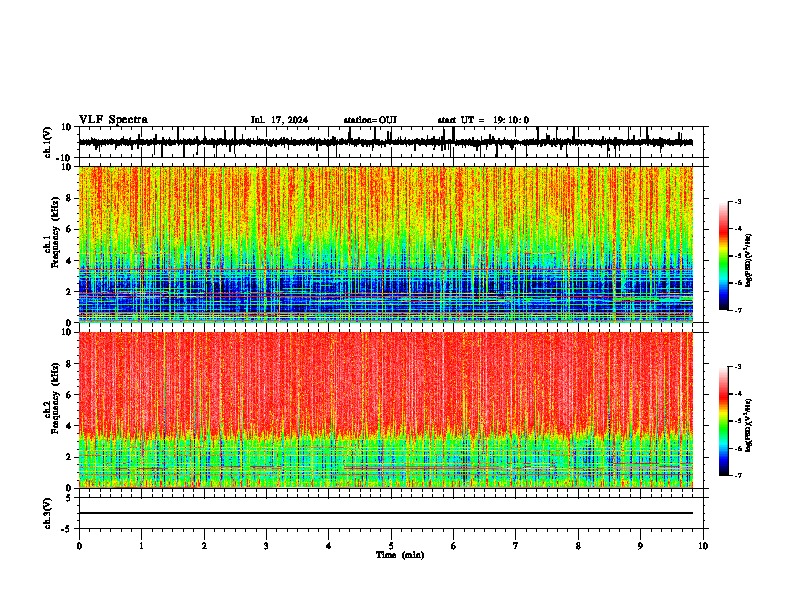
Task: Click the ch.2 spectrogram color scale bar
Action: tap(724, 421)
